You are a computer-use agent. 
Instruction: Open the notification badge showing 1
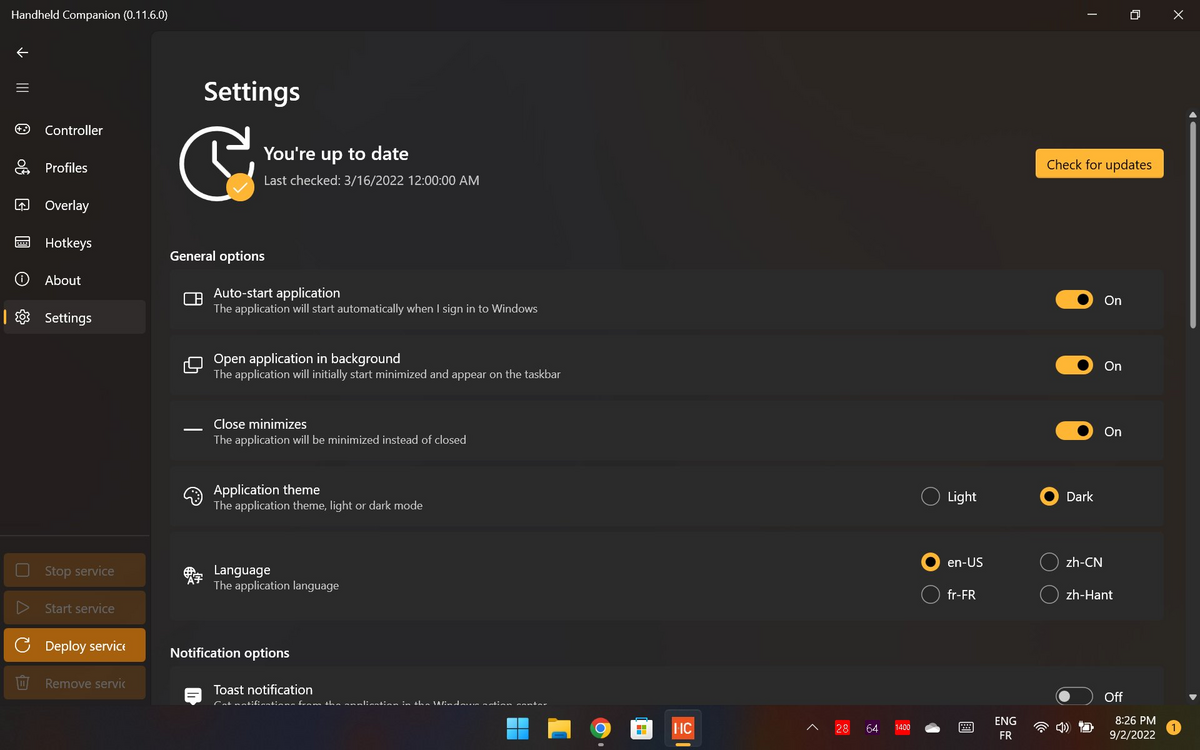tap(1174, 728)
